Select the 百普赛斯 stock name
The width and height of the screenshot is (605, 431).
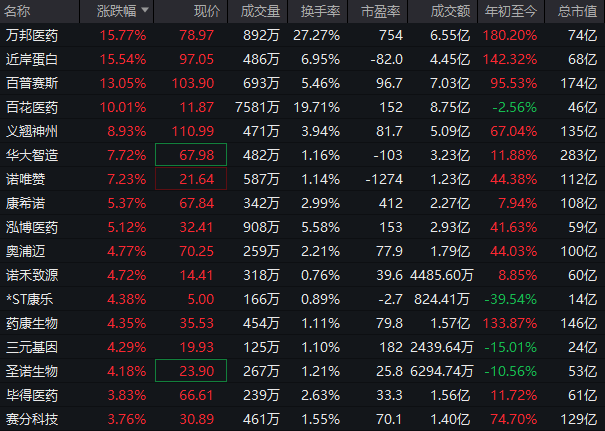point(32,83)
